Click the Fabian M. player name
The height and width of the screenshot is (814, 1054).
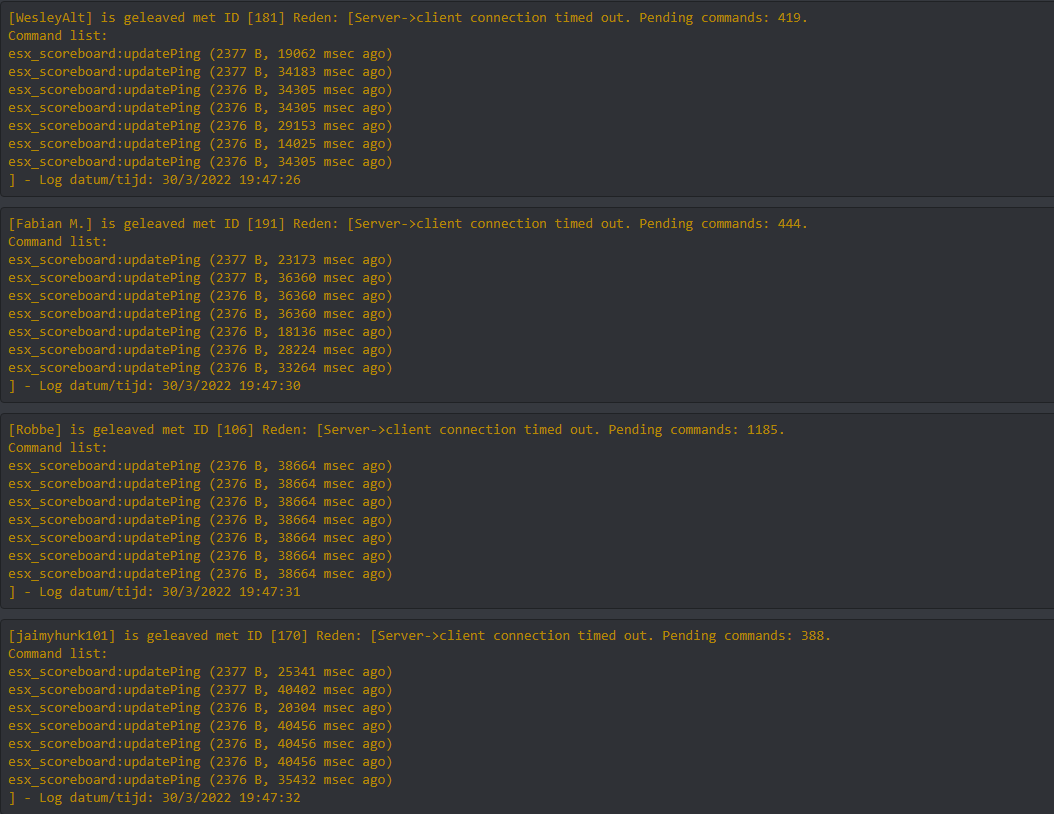[50, 224]
